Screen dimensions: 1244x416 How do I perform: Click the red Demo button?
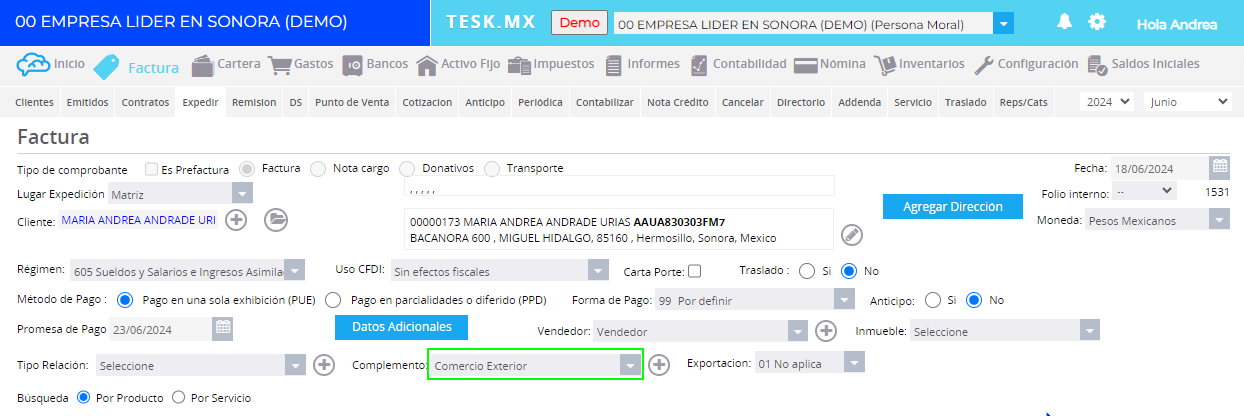coord(579,23)
